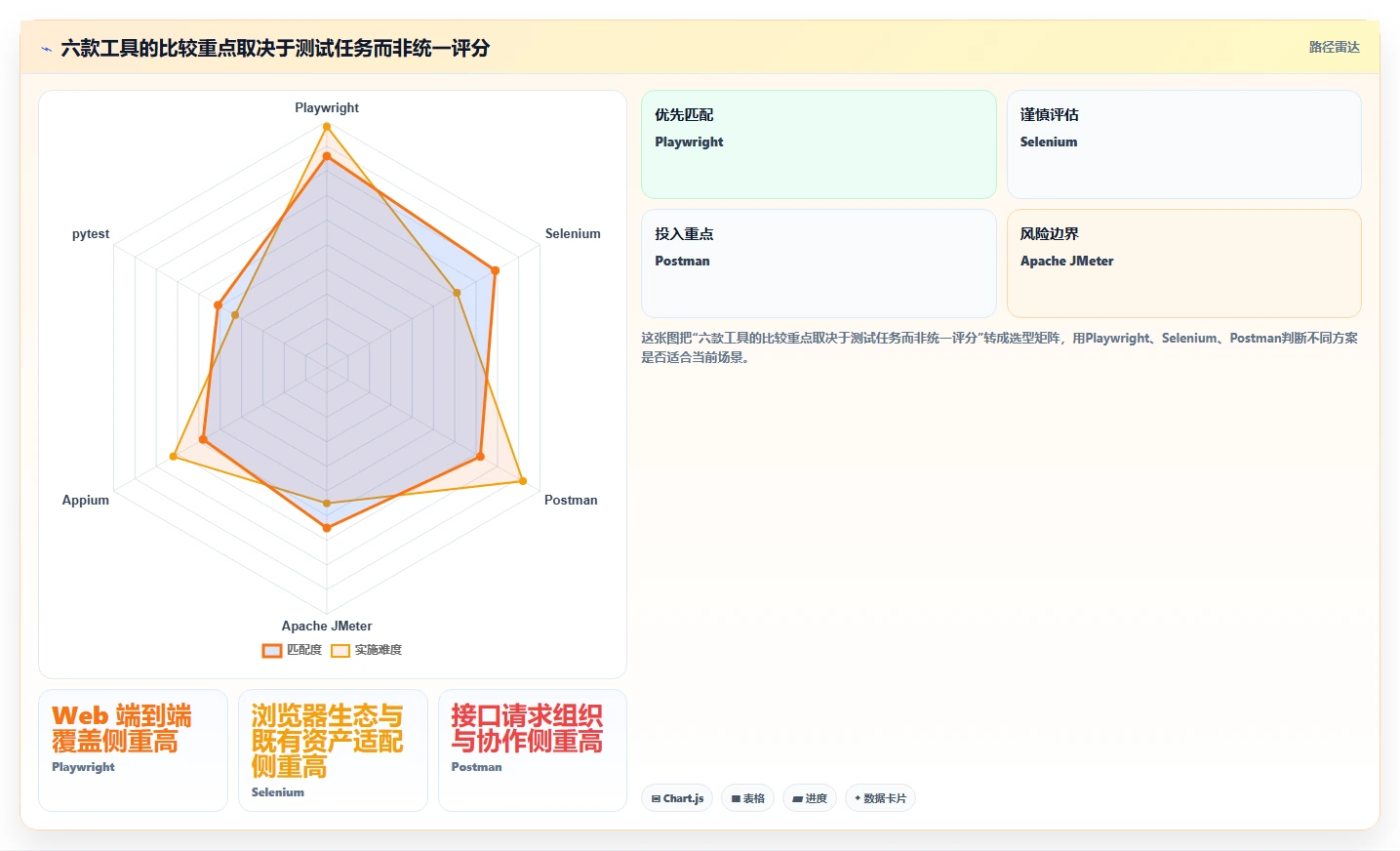The height and width of the screenshot is (851, 1400).
Task: Open the 投入重点 Postman card
Action: pyautogui.click(x=819, y=263)
